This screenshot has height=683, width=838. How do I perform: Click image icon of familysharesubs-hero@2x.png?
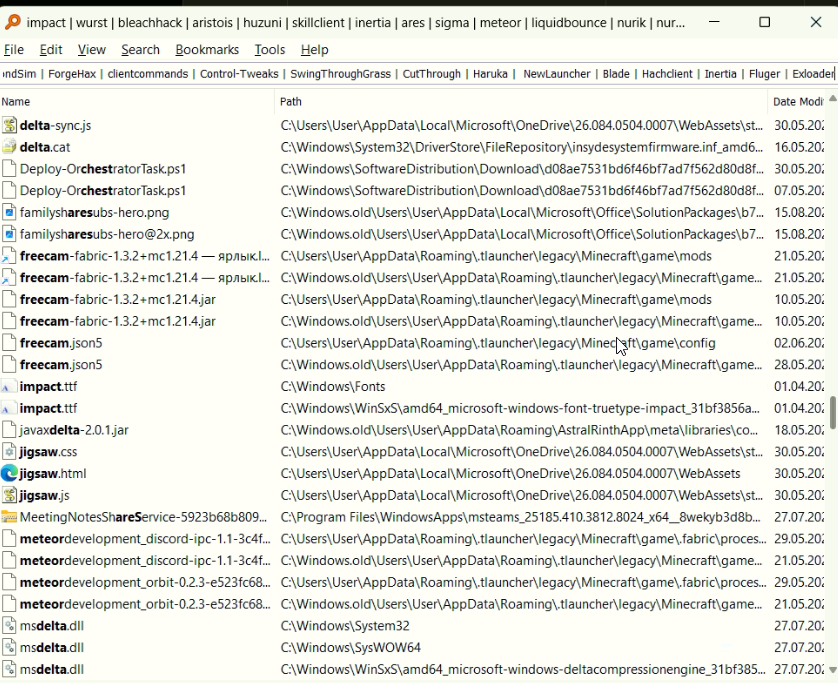[x=9, y=234]
